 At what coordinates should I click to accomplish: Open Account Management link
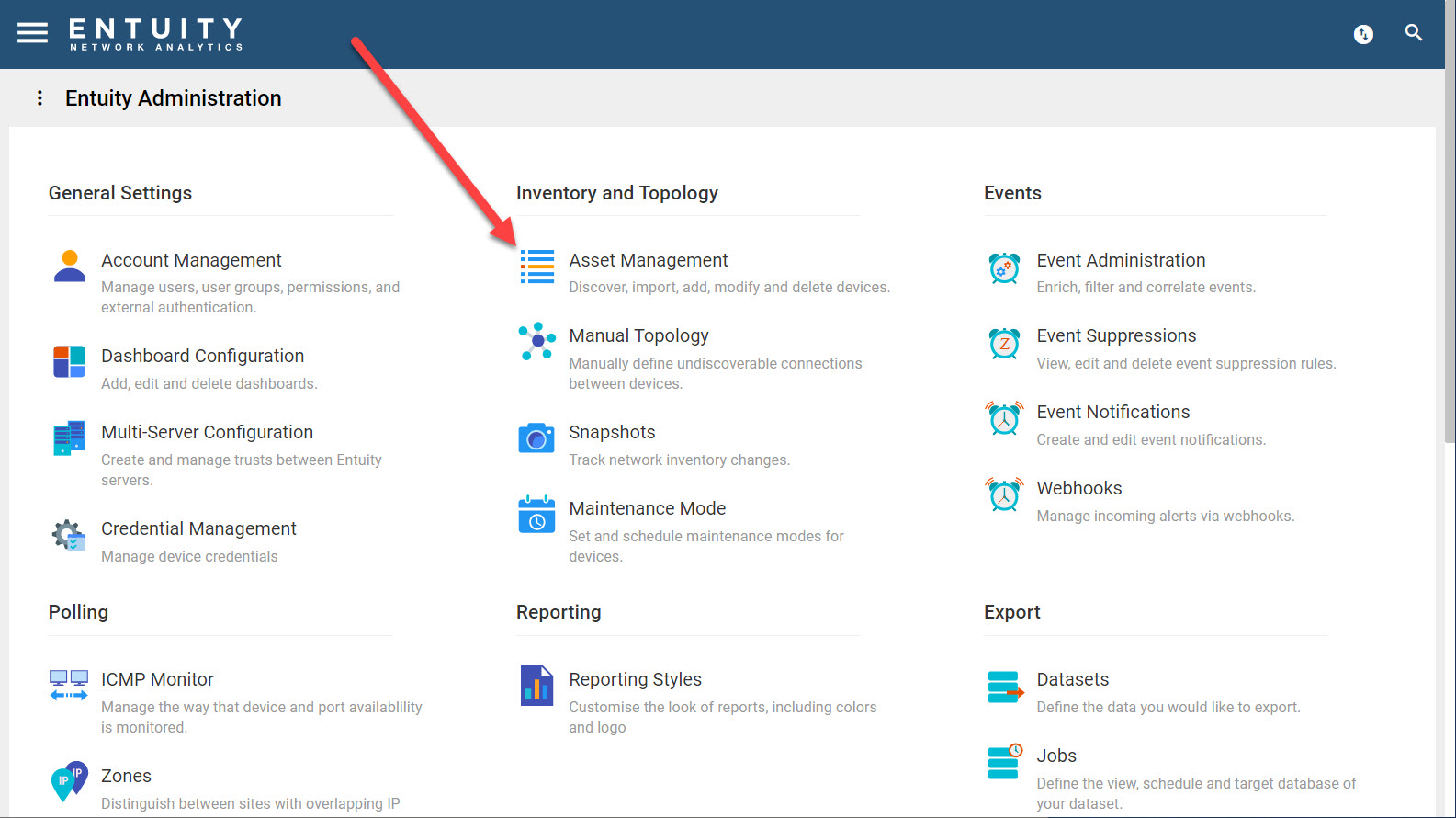point(191,260)
